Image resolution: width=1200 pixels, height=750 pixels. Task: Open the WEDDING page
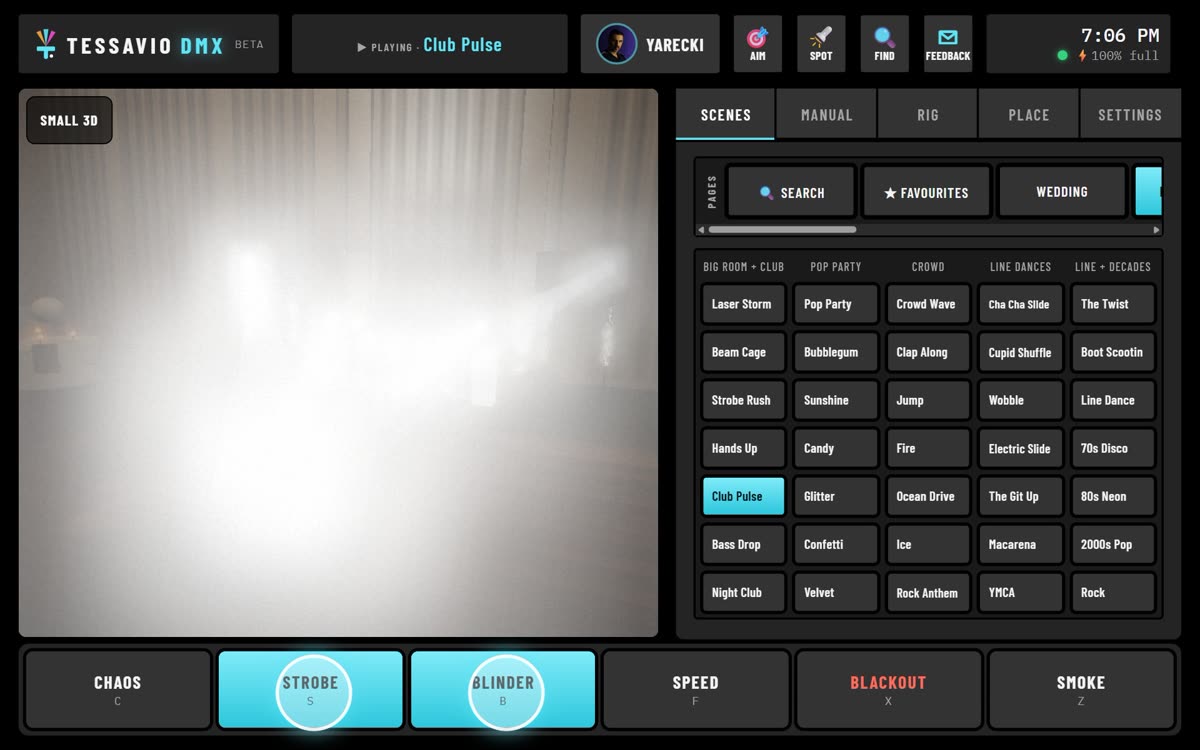(x=1062, y=192)
